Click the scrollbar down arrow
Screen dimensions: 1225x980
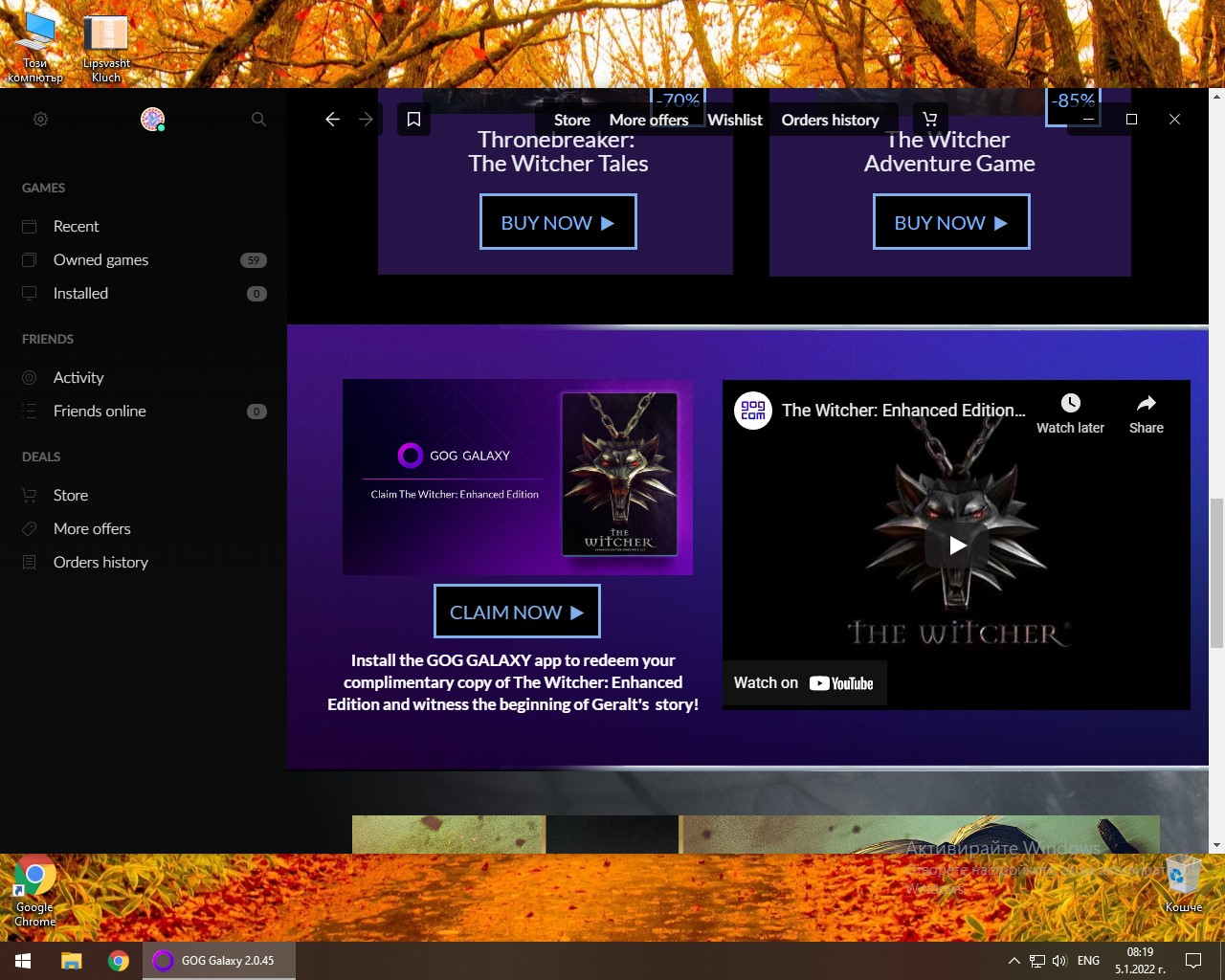tap(1216, 846)
